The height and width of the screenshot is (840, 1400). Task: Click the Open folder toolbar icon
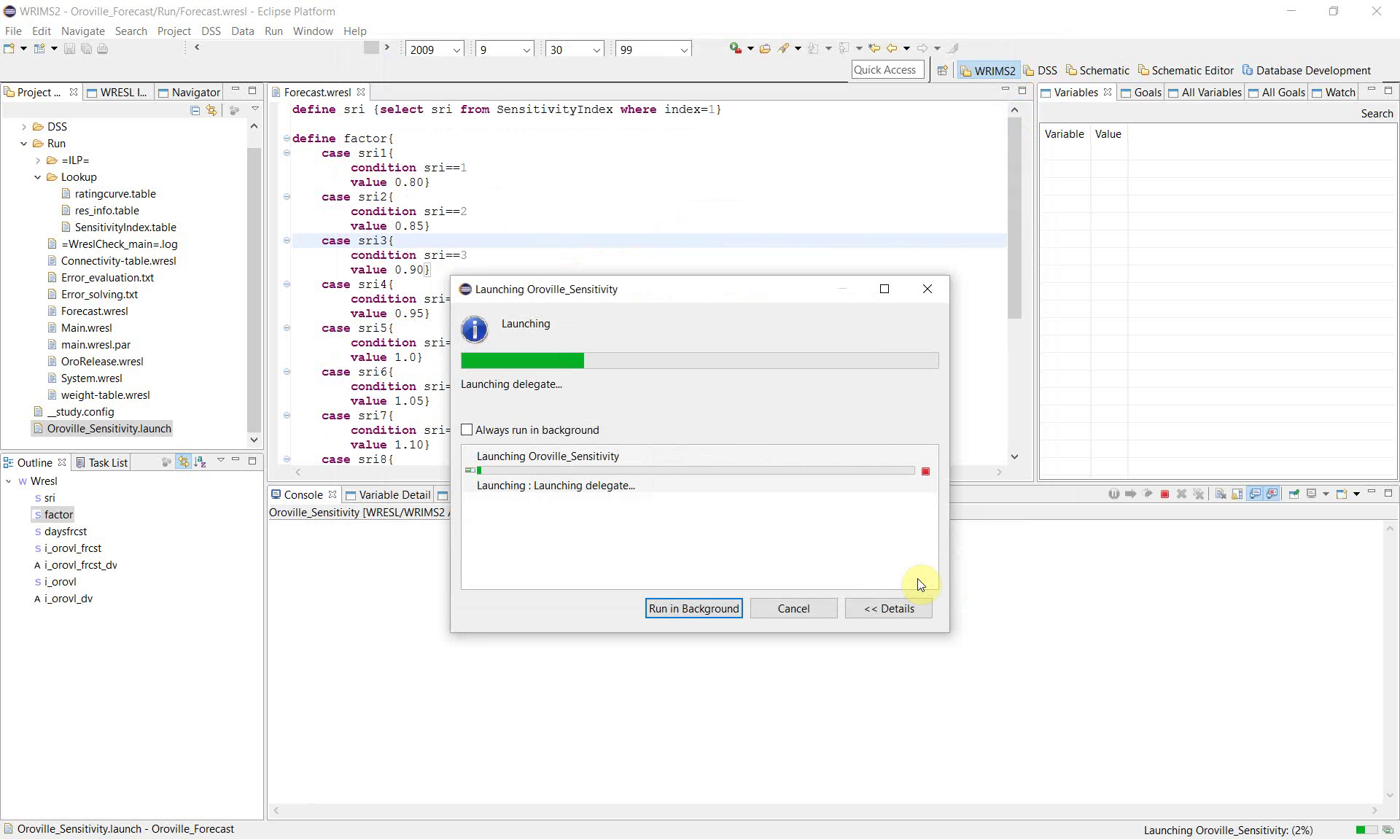tap(765, 49)
